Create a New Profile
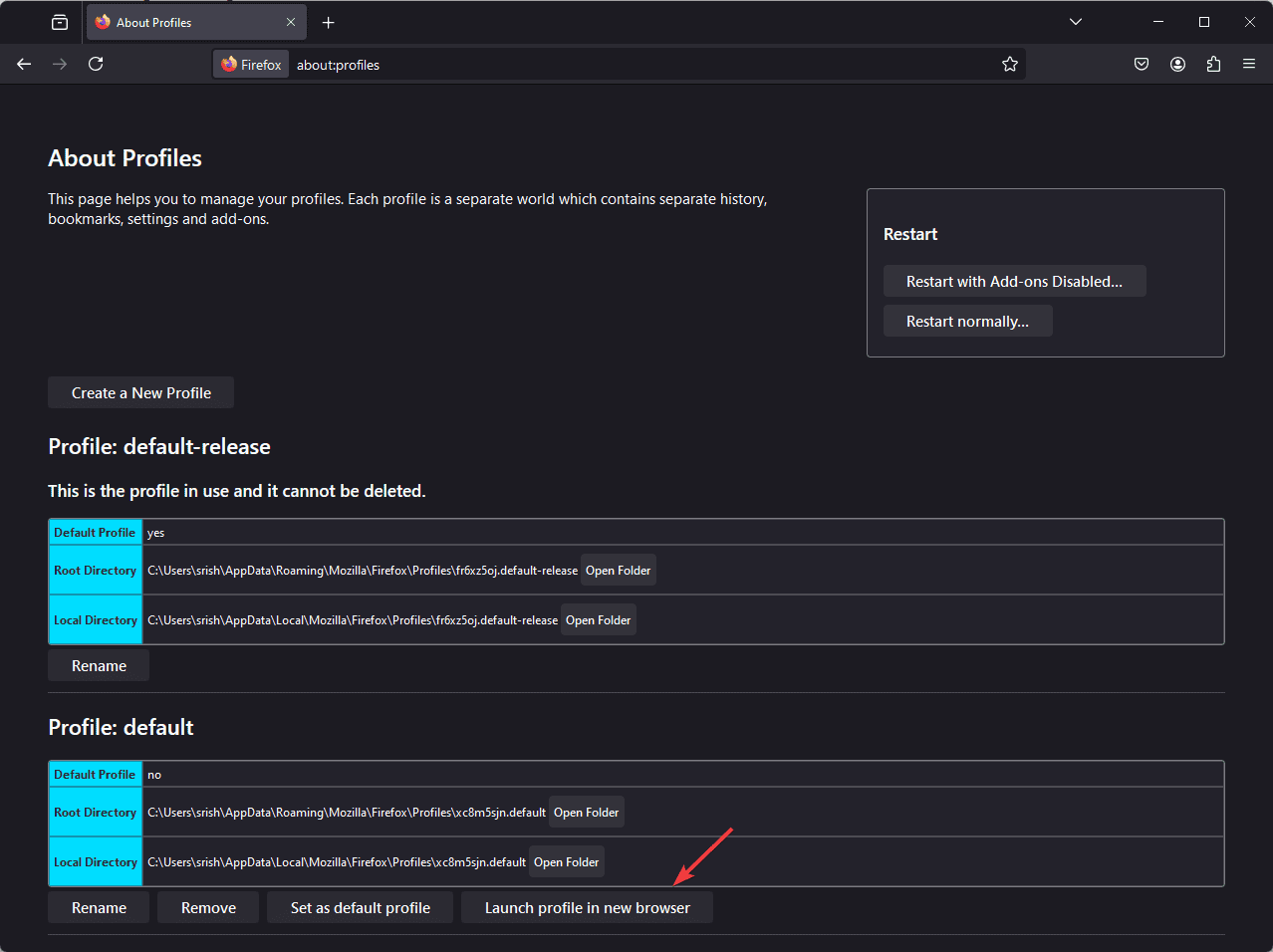 point(140,393)
